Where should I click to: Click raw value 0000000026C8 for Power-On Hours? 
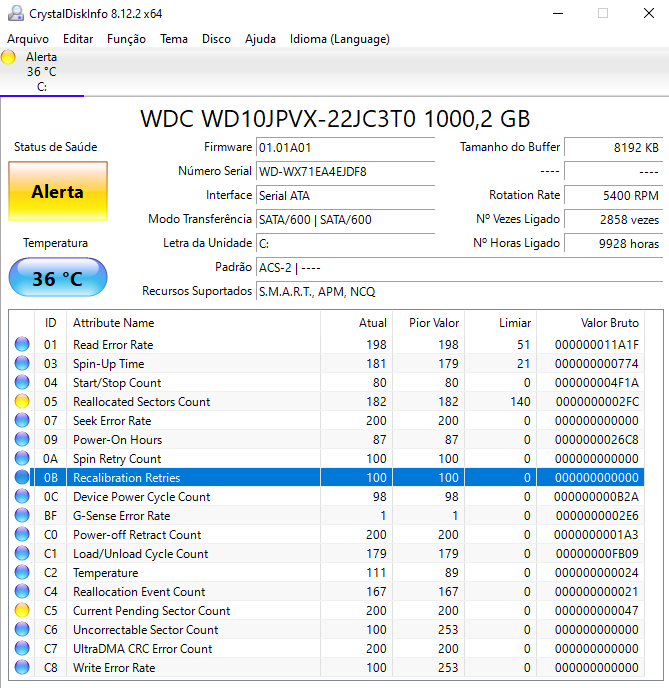point(597,440)
